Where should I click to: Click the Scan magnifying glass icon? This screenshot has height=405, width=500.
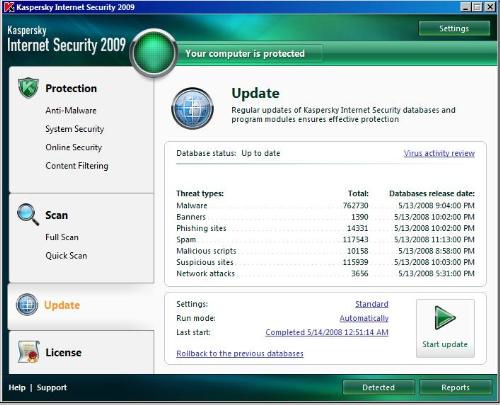[x=28, y=214]
